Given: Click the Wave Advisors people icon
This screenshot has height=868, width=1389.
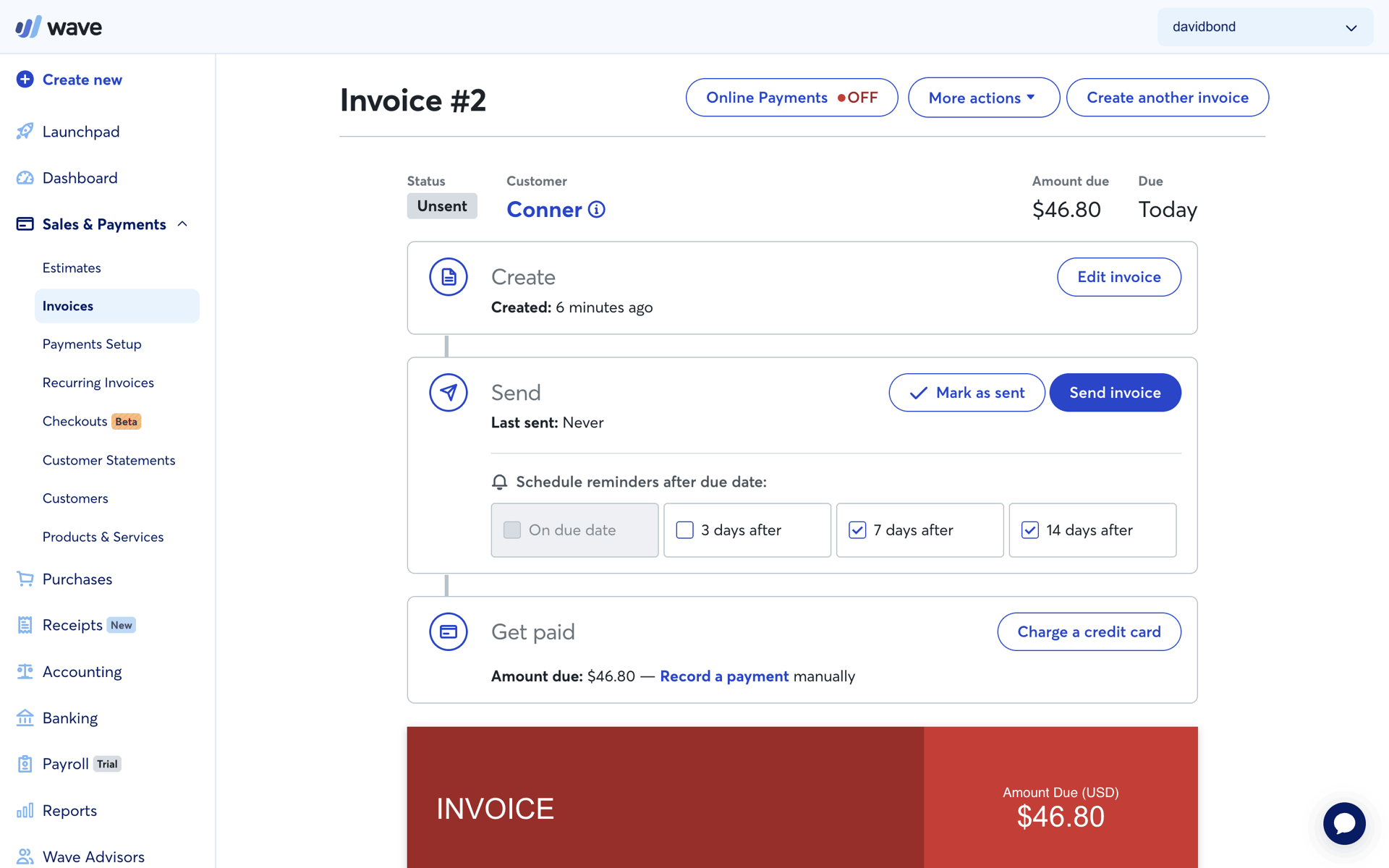Looking at the screenshot, I should [x=25, y=856].
